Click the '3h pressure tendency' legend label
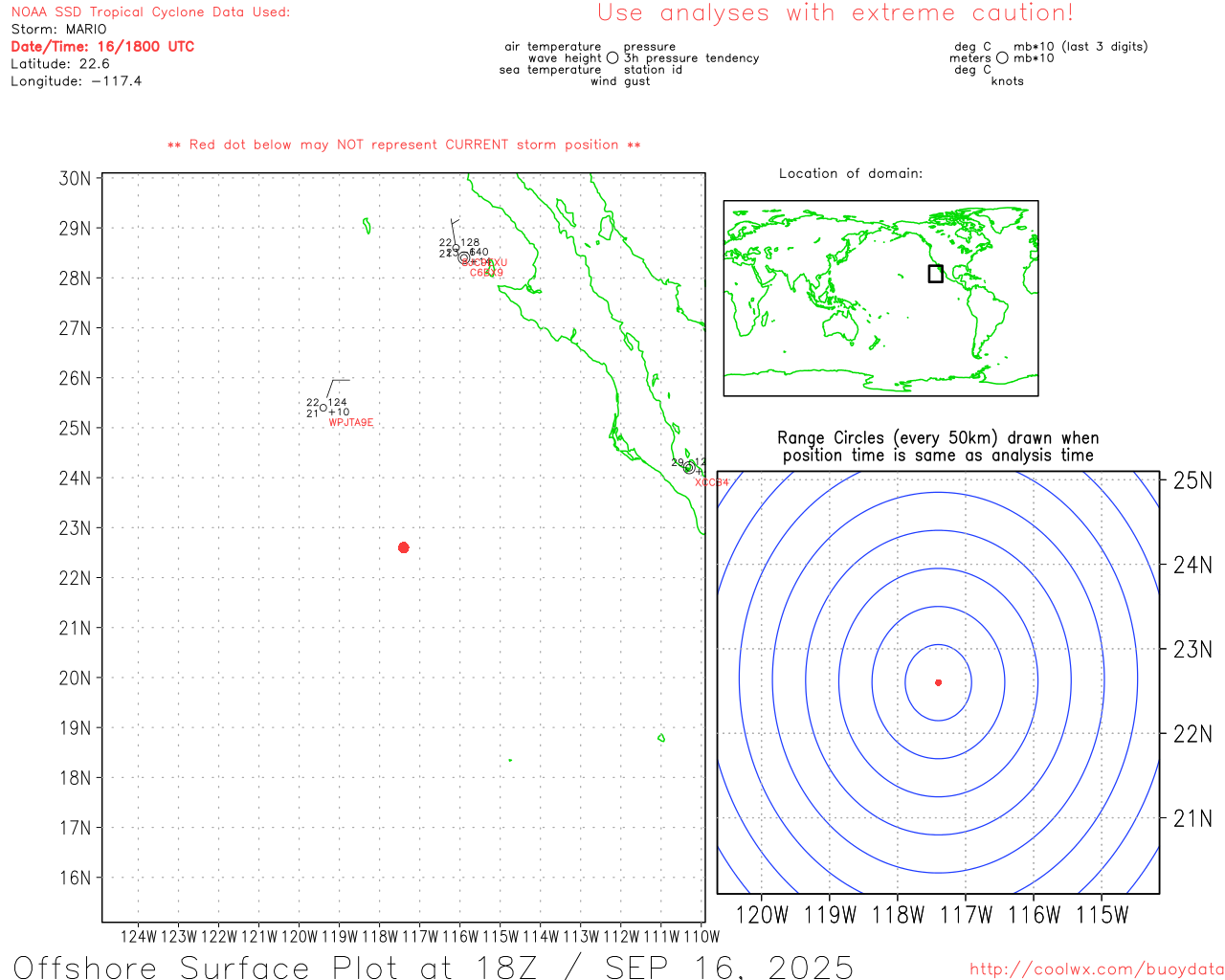This screenshot has height=980, width=1225. click(x=691, y=57)
